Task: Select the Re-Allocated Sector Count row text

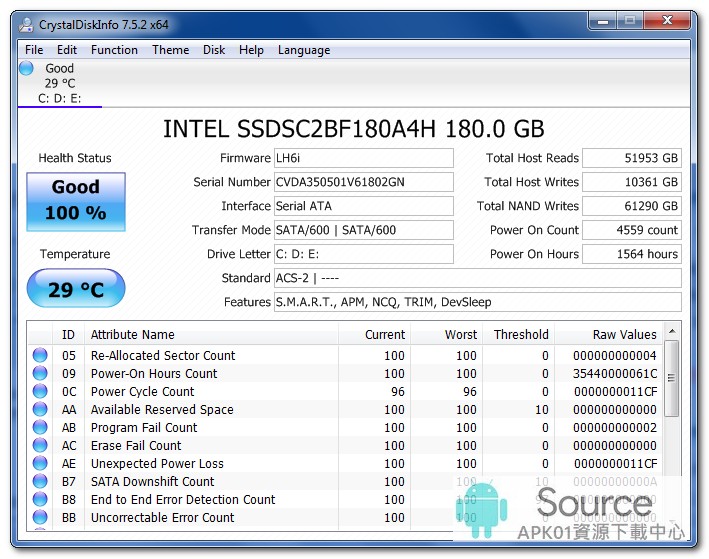Action: click(163, 355)
